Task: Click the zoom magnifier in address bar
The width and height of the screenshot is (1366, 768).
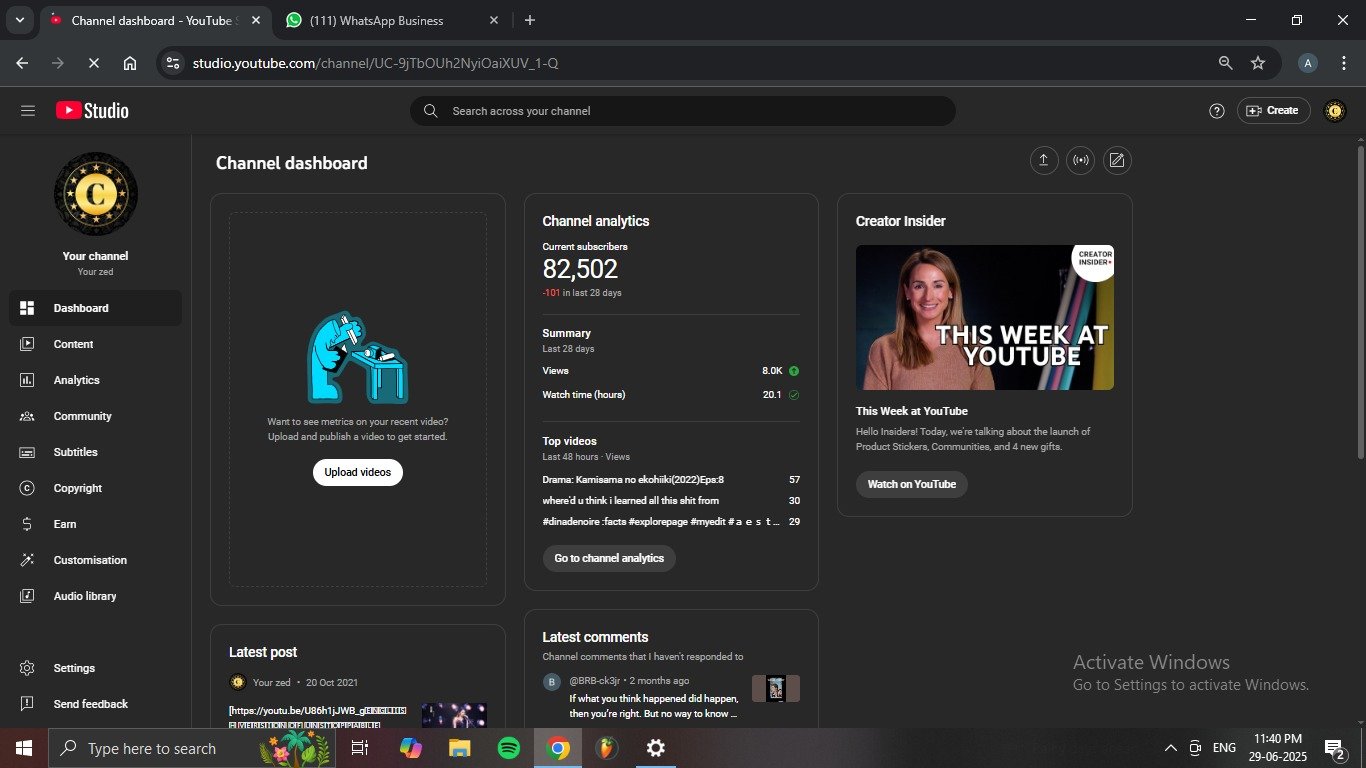Action: coord(1225,63)
